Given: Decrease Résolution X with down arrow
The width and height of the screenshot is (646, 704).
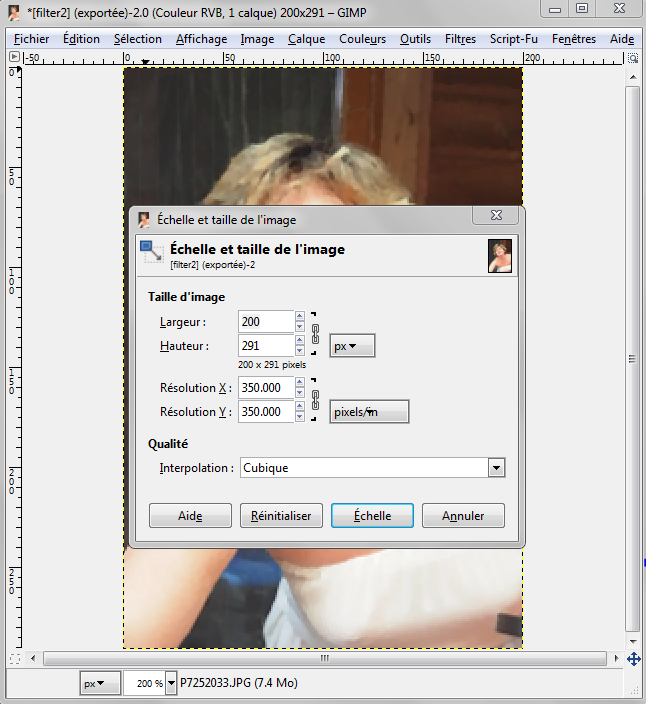Looking at the screenshot, I should point(300,393).
